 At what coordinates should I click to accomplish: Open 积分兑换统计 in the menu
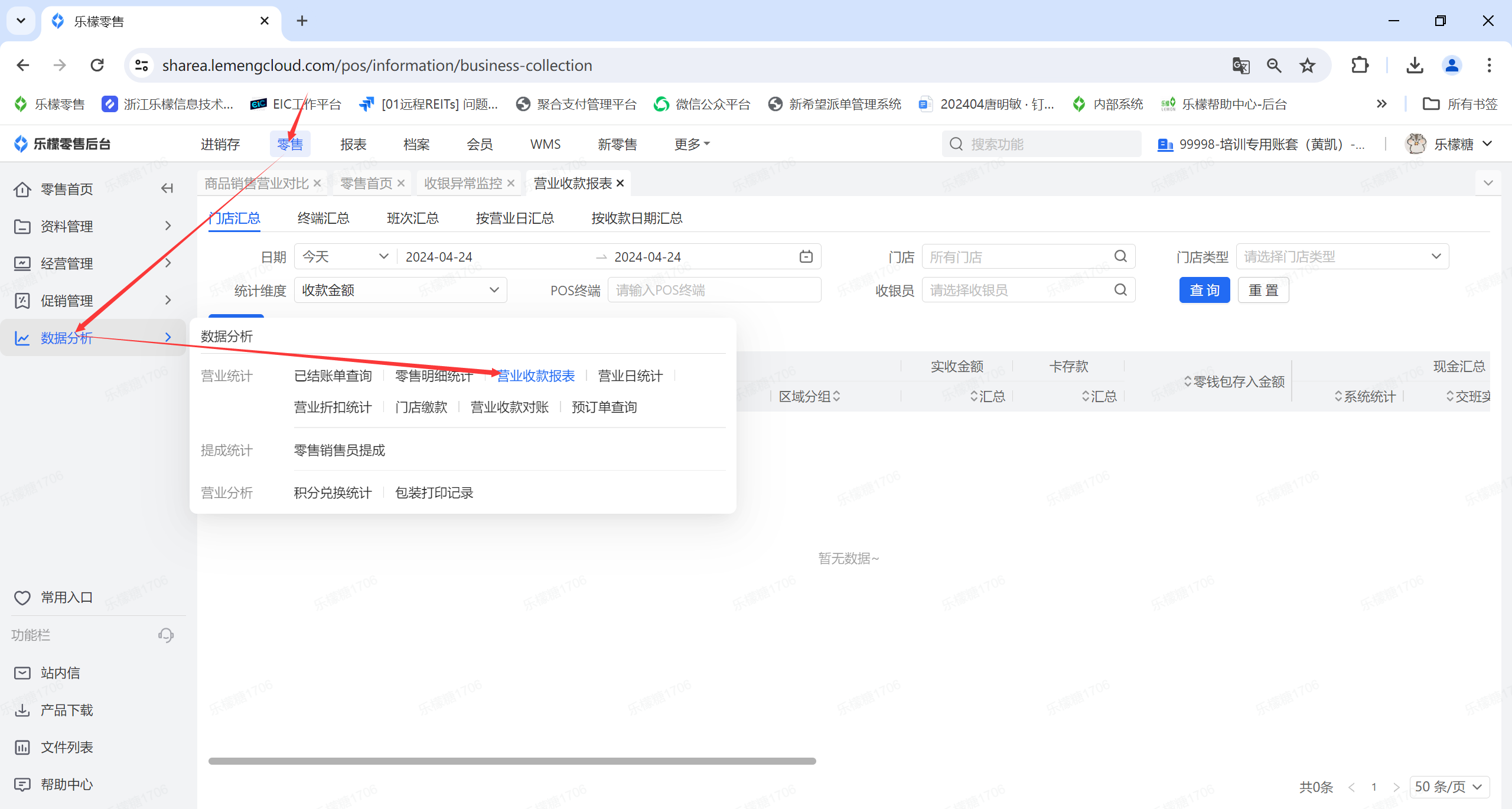point(333,493)
